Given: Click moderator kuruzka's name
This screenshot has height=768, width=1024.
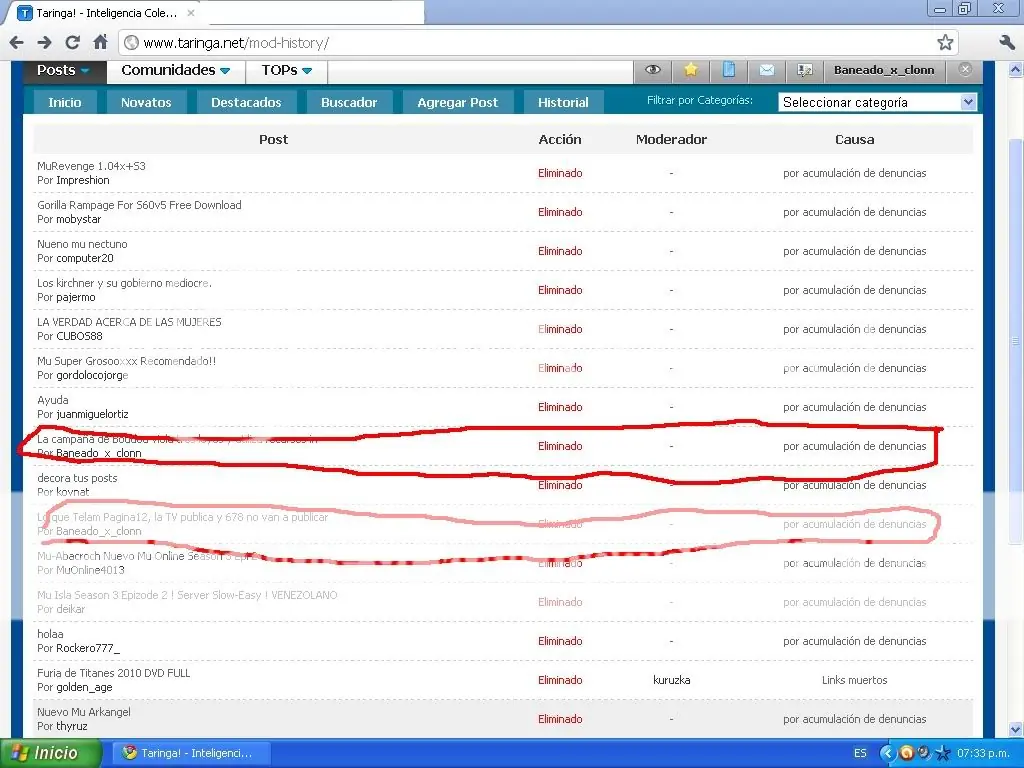Looking at the screenshot, I should [671, 680].
